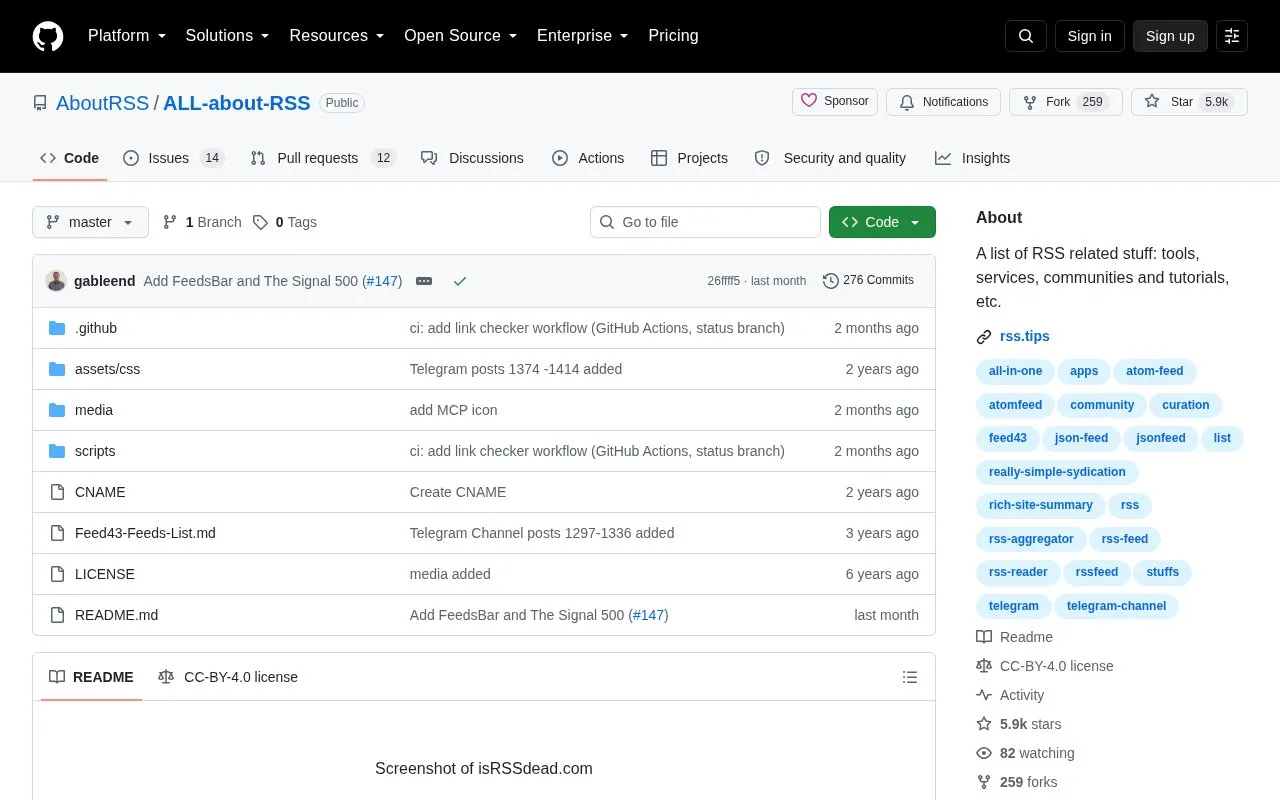Open the Feed43-Feeds-List.md file
Image resolution: width=1280 pixels, height=800 pixels.
145,533
